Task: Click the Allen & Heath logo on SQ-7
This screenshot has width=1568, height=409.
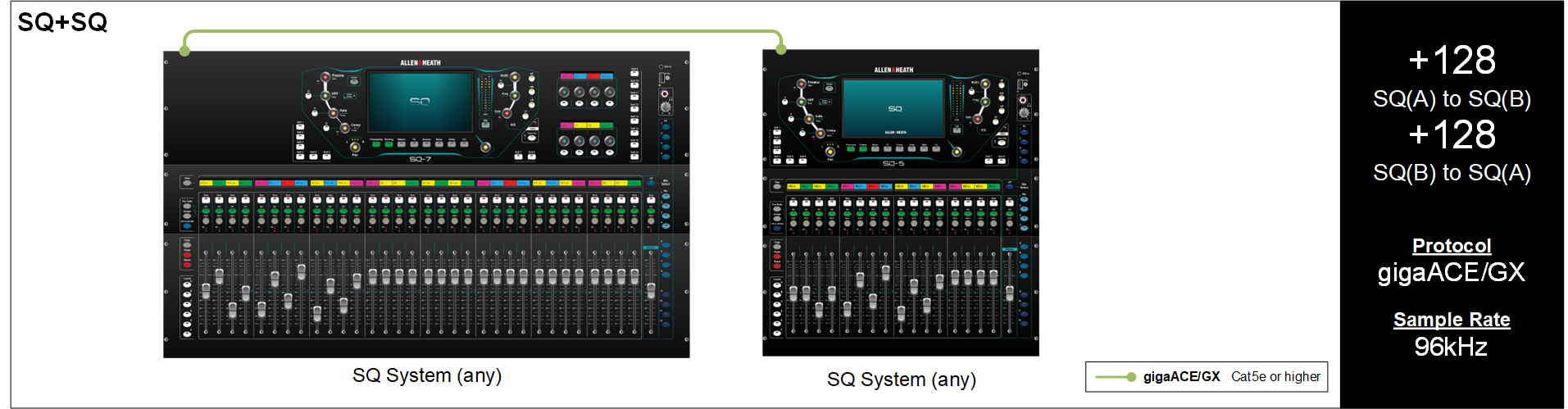Action: pos(420,62)
